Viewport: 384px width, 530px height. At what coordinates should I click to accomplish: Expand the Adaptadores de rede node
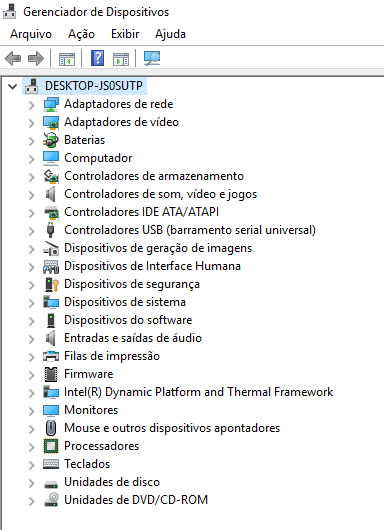[31, 105]
